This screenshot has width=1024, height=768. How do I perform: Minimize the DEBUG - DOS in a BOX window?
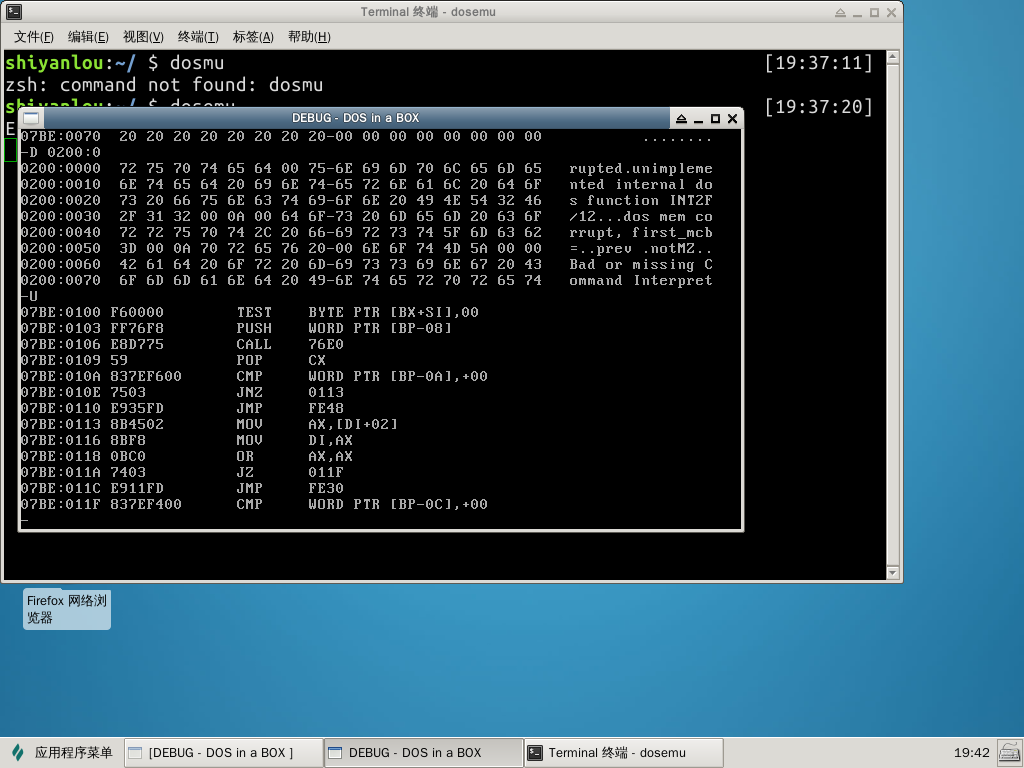pyautogui.click(x=698, y=118)
